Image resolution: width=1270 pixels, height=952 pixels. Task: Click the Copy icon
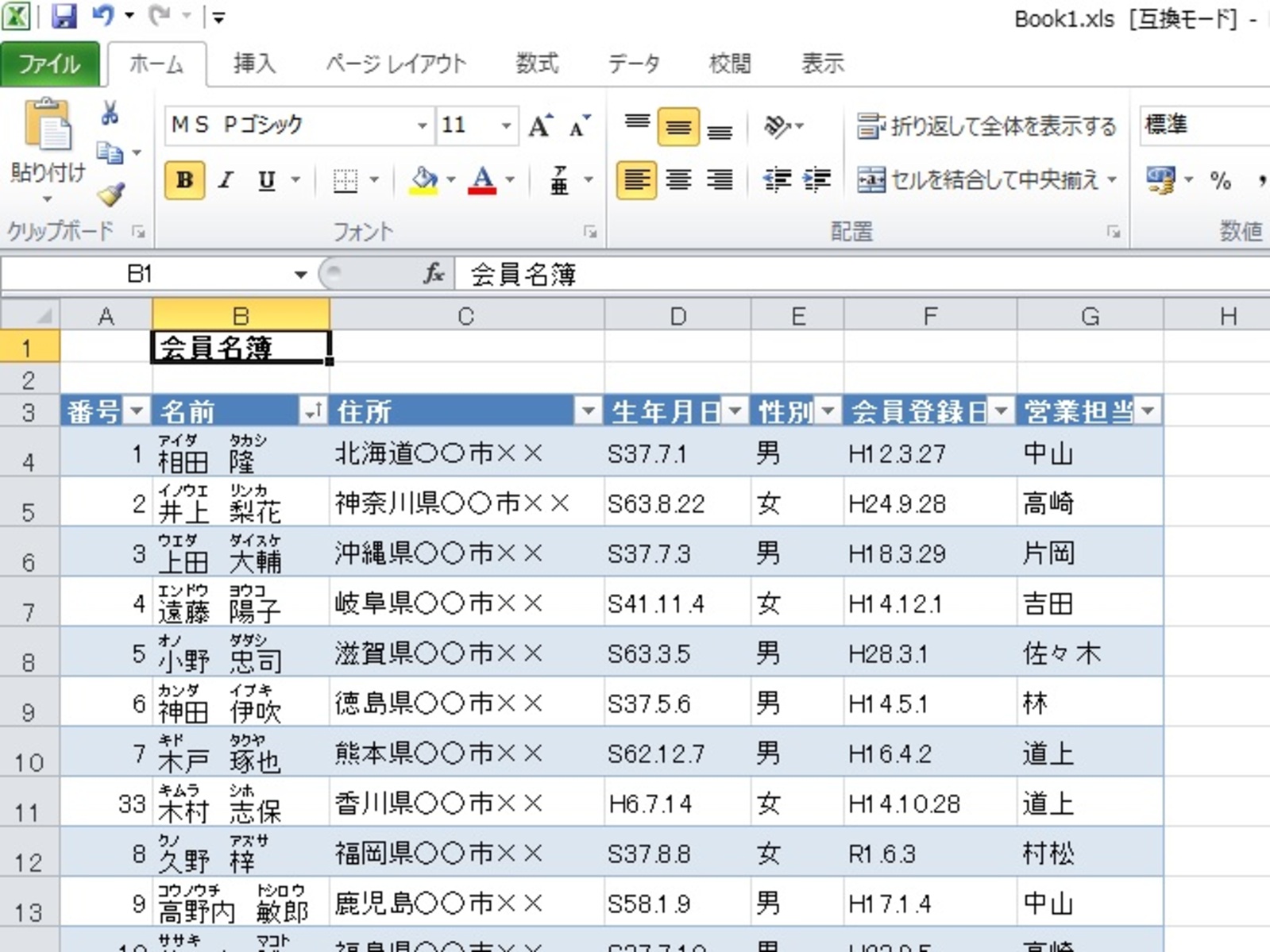[x=110, y=152]
